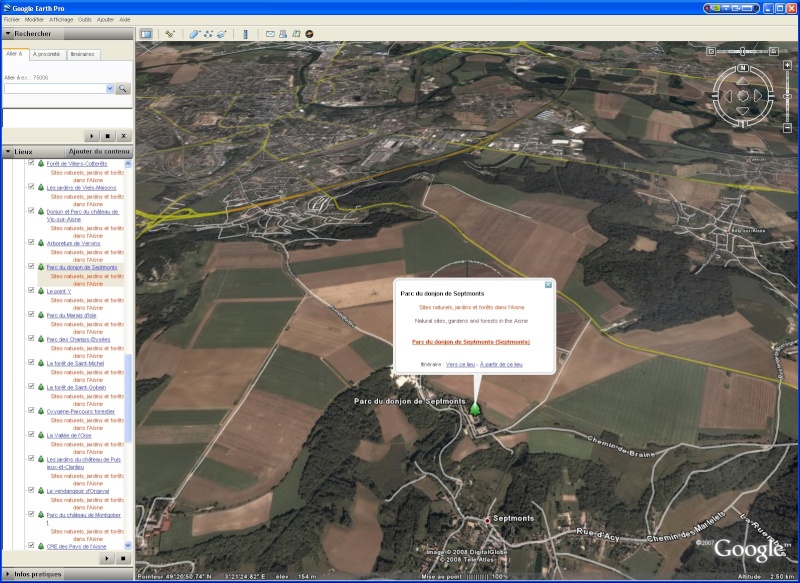Click the play button in the Rechercher panel
800x583 pixels.
click(92, 136)
